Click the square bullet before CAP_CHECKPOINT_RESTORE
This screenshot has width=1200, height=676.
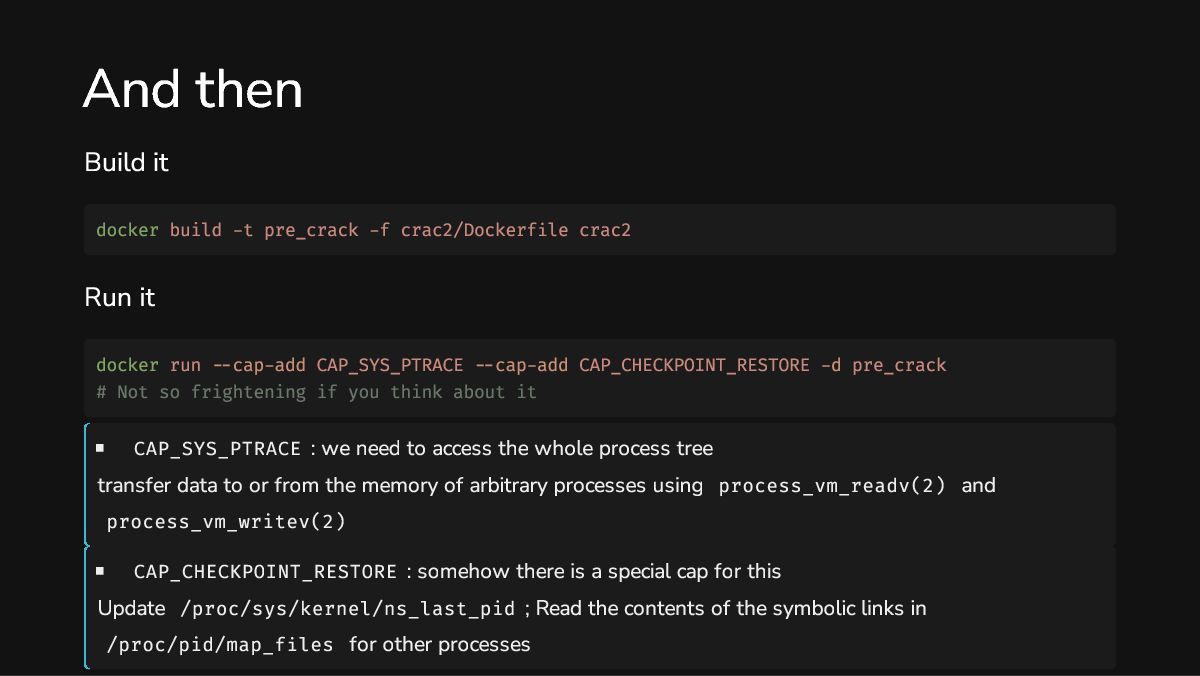click(x=100, y=571)
